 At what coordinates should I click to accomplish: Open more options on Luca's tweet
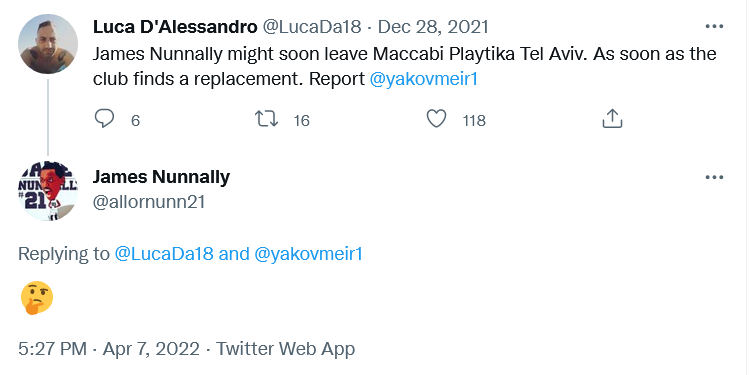[x=714, y=27]
